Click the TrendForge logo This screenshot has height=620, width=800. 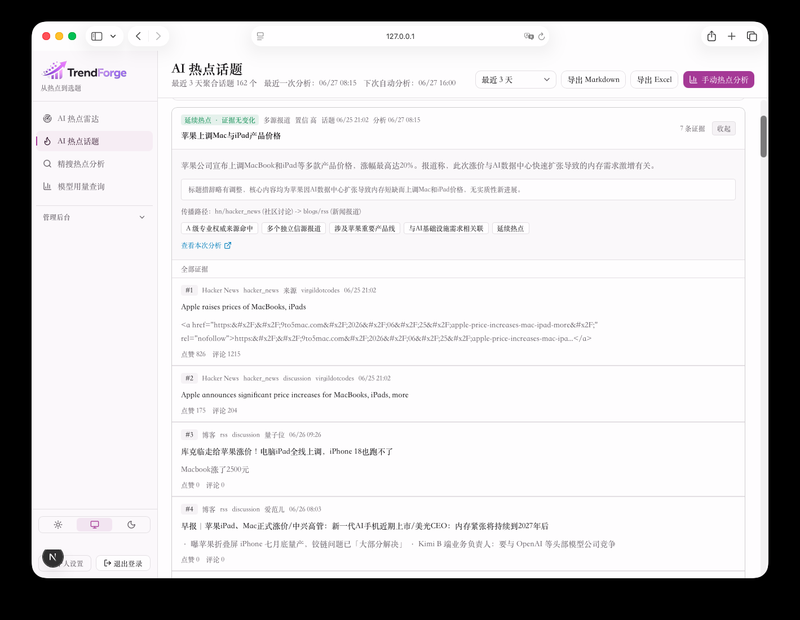click(x=84, y=71)
